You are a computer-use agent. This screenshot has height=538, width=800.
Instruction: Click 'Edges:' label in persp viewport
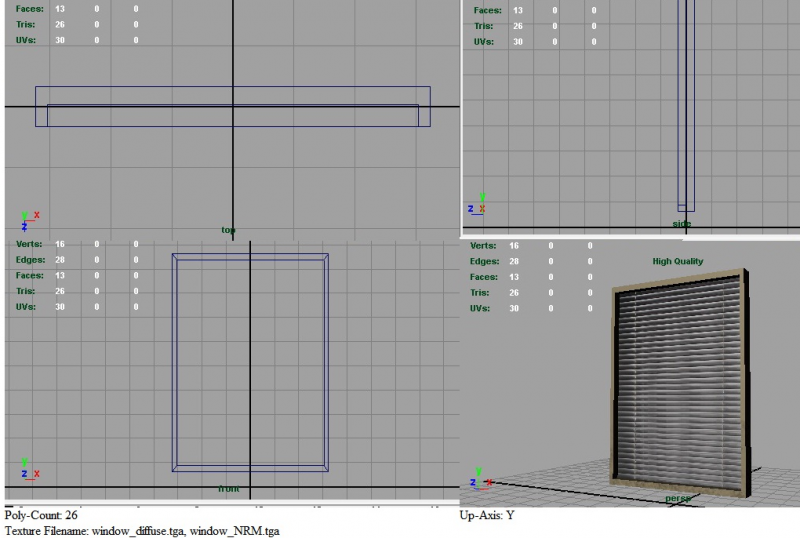[484, 261]
